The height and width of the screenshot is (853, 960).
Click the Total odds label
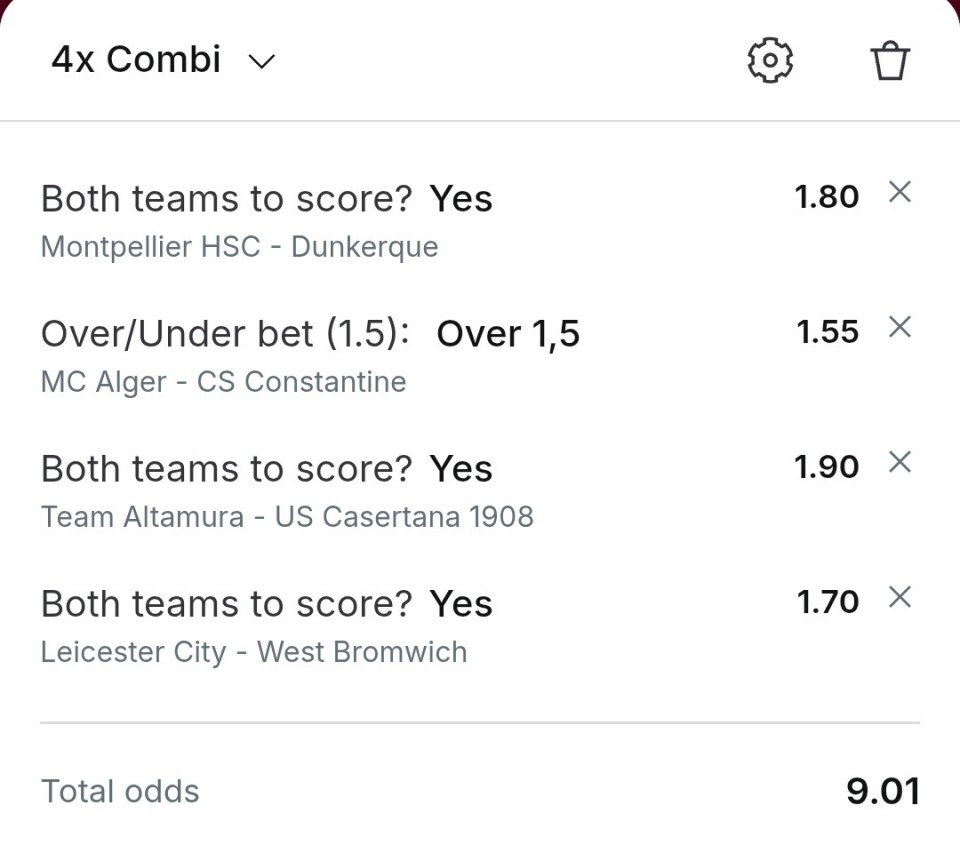[x=120, y=791]
